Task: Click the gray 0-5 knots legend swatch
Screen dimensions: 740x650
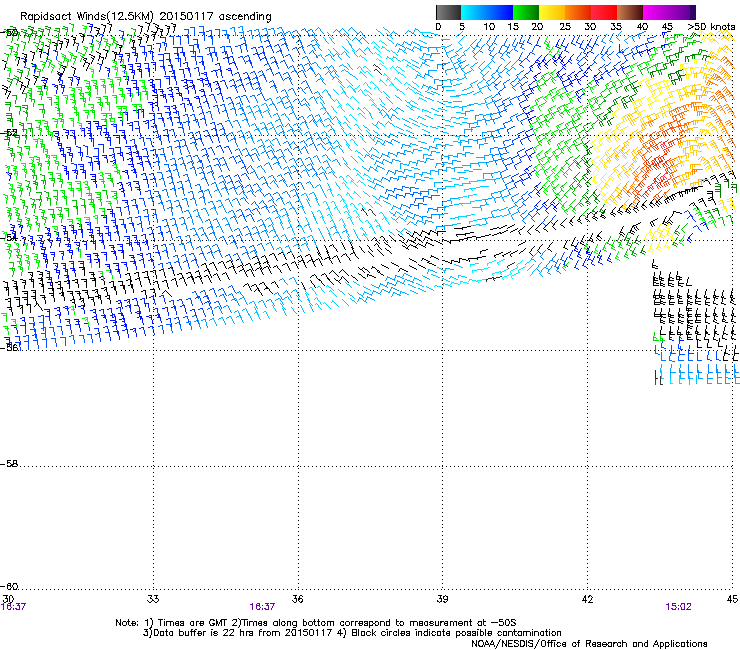Action: click(448, 12)
